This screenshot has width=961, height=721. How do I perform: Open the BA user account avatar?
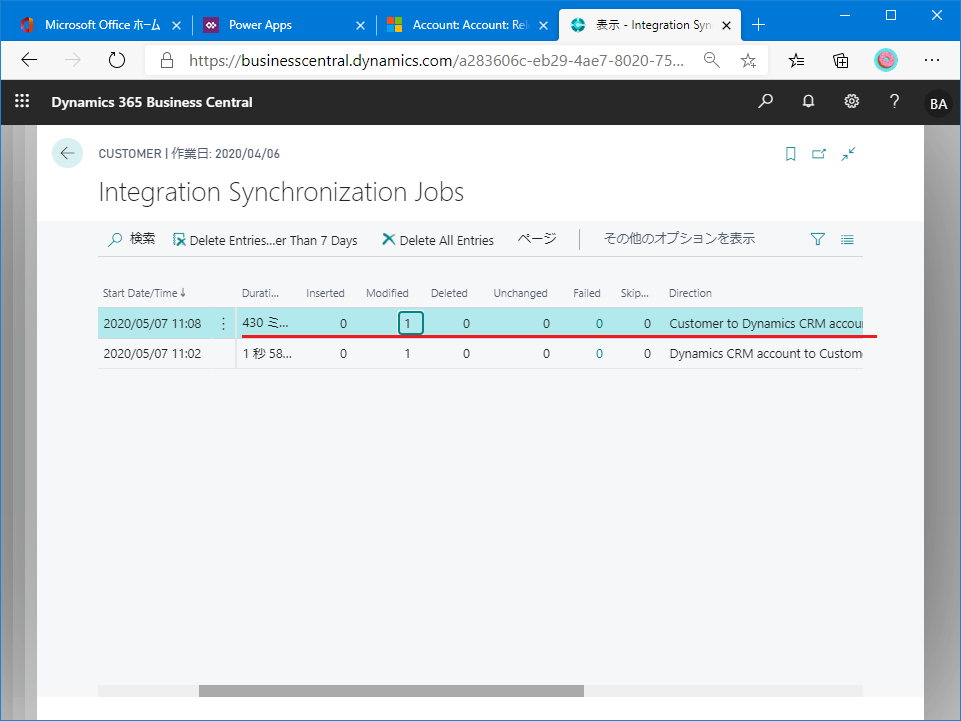click(x=938, y=103)
